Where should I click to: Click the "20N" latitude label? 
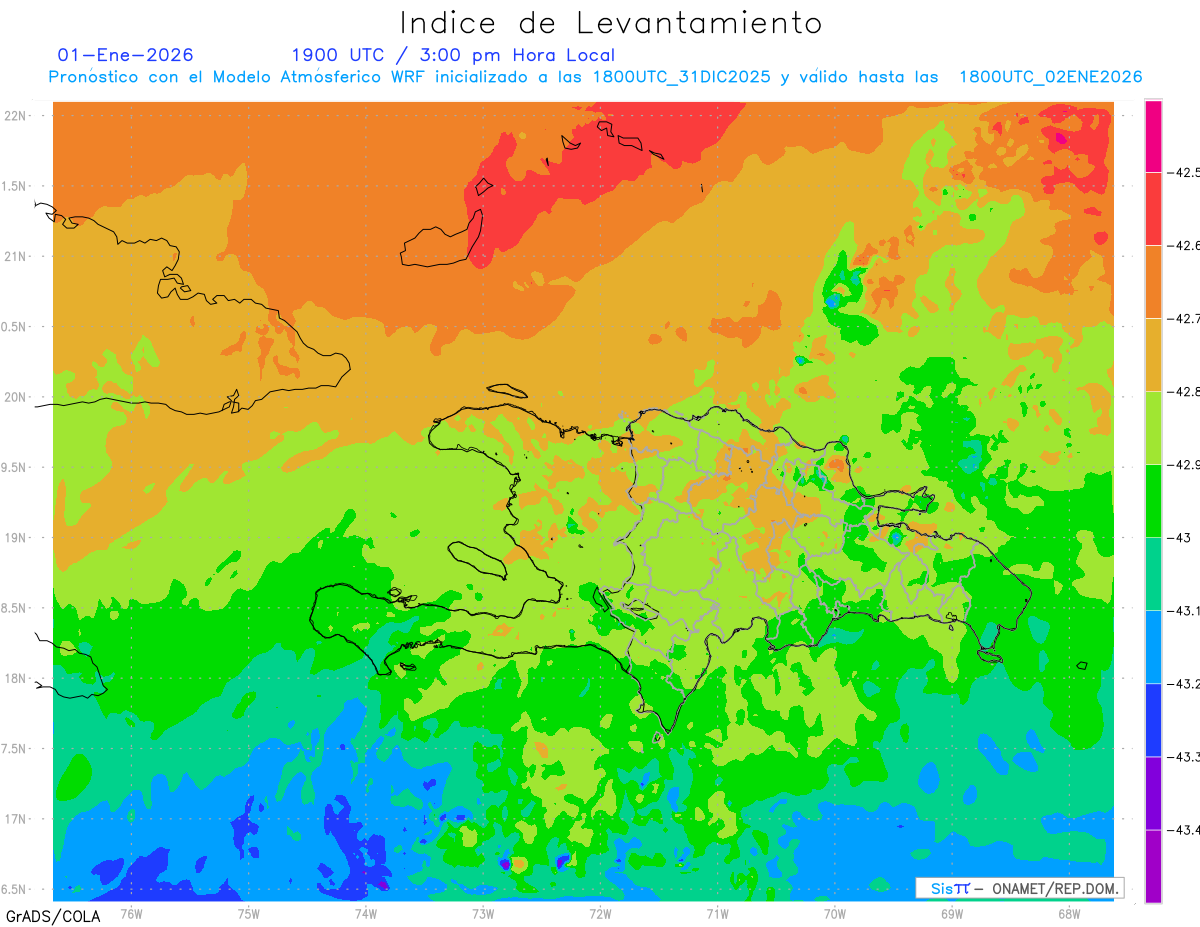pyautogui.click(x=15, y=397)
